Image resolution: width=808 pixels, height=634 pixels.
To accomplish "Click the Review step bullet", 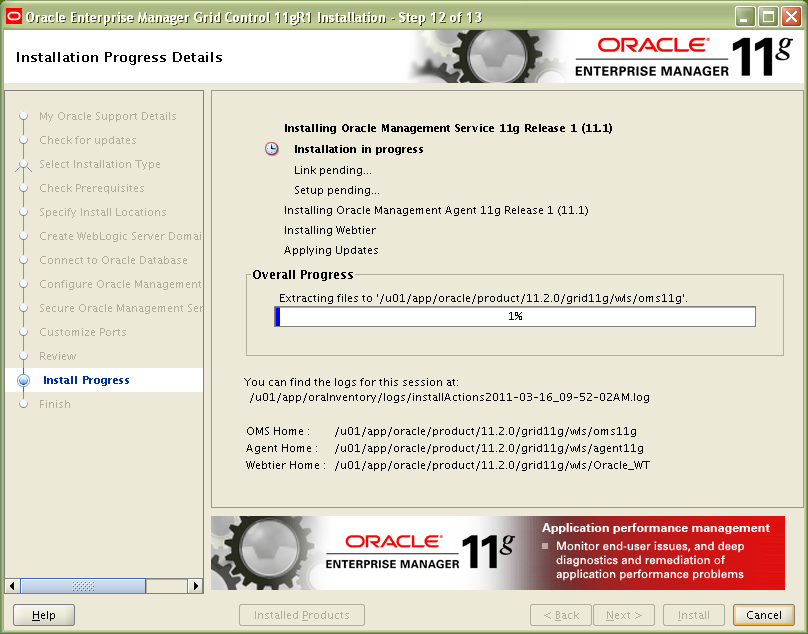I will tap(23, 356).
